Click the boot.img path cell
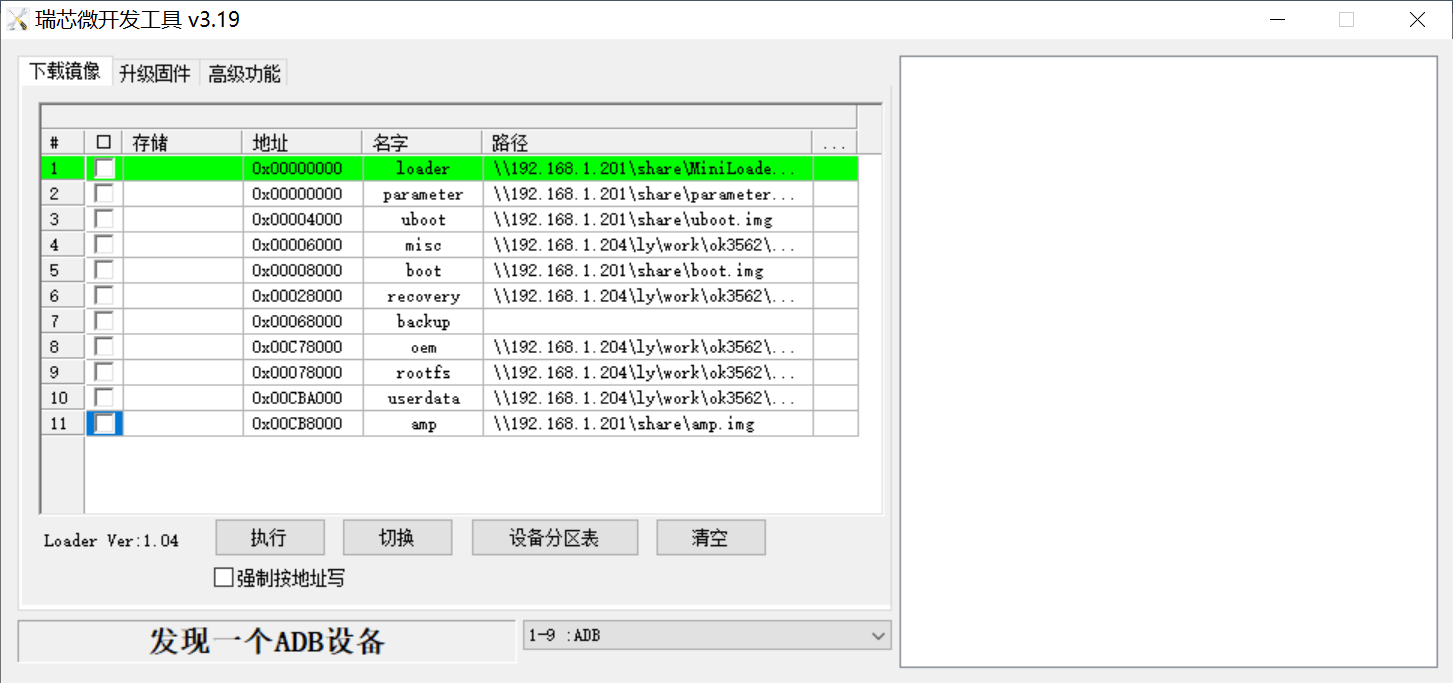 [646, 271]
